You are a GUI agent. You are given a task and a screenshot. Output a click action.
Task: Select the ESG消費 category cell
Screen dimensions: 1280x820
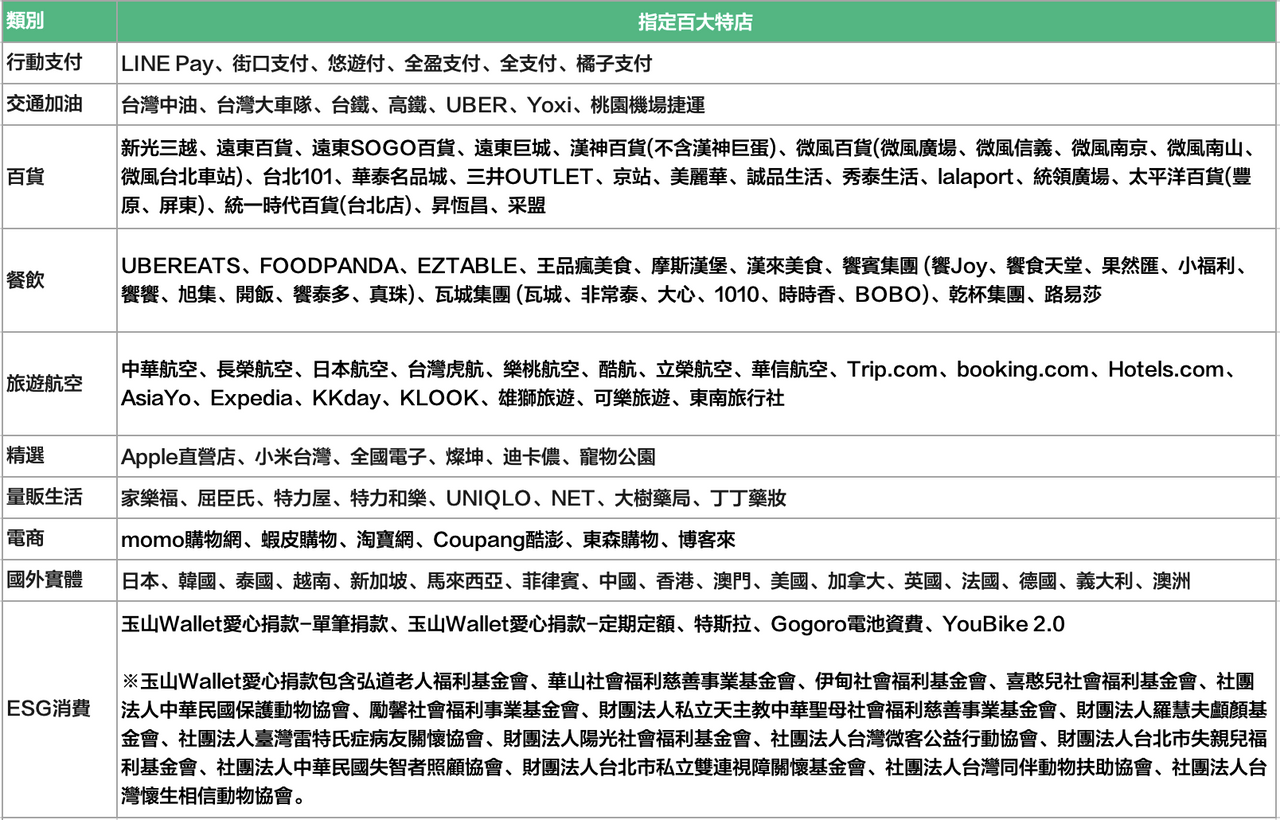point(58,709)
